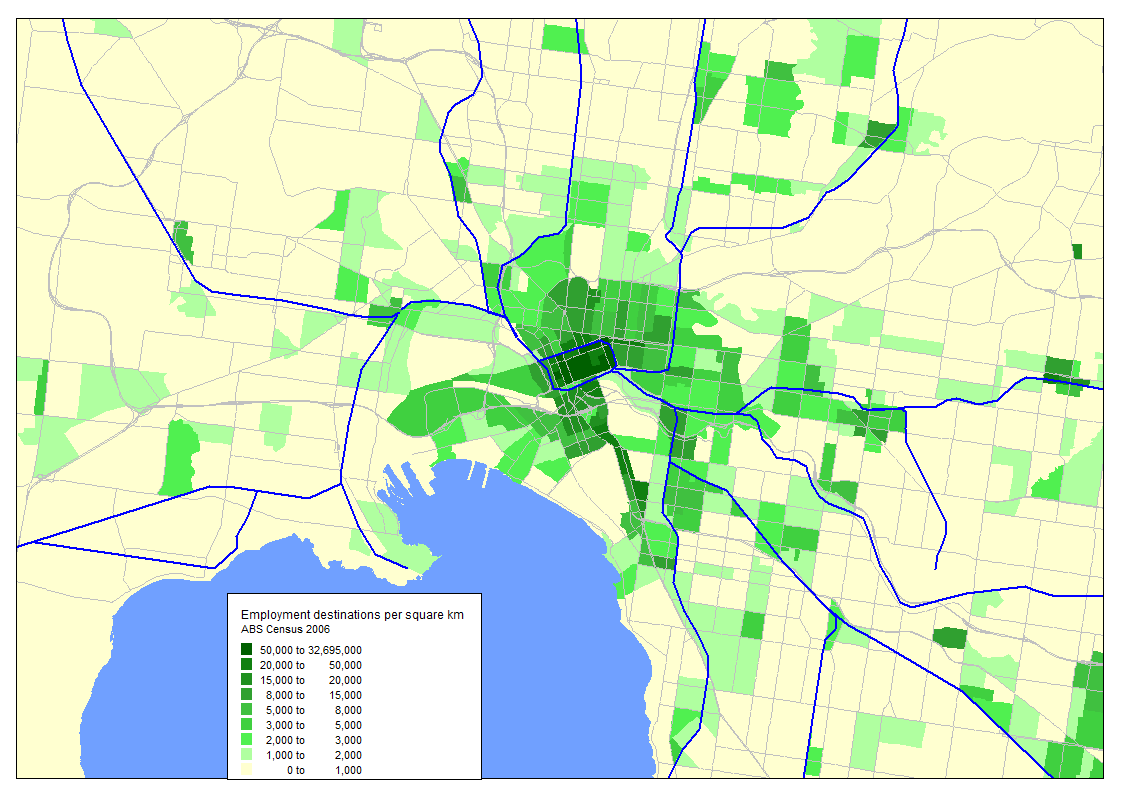Select the 5,000 to 8,000 legend swatch
This screenshot has width=1122, height=794.
[x=247, y=710]
